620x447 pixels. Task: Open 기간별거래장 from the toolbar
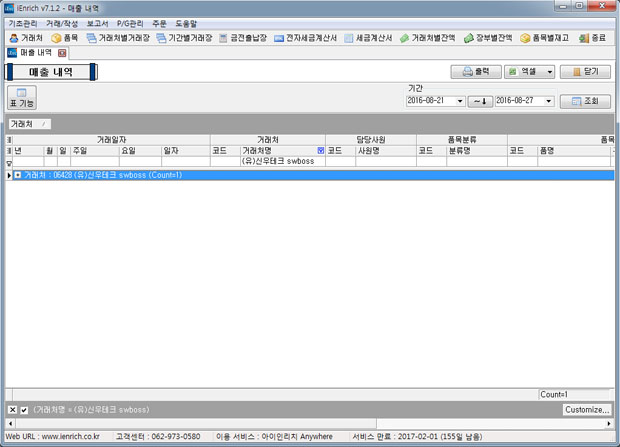(181, 38)
